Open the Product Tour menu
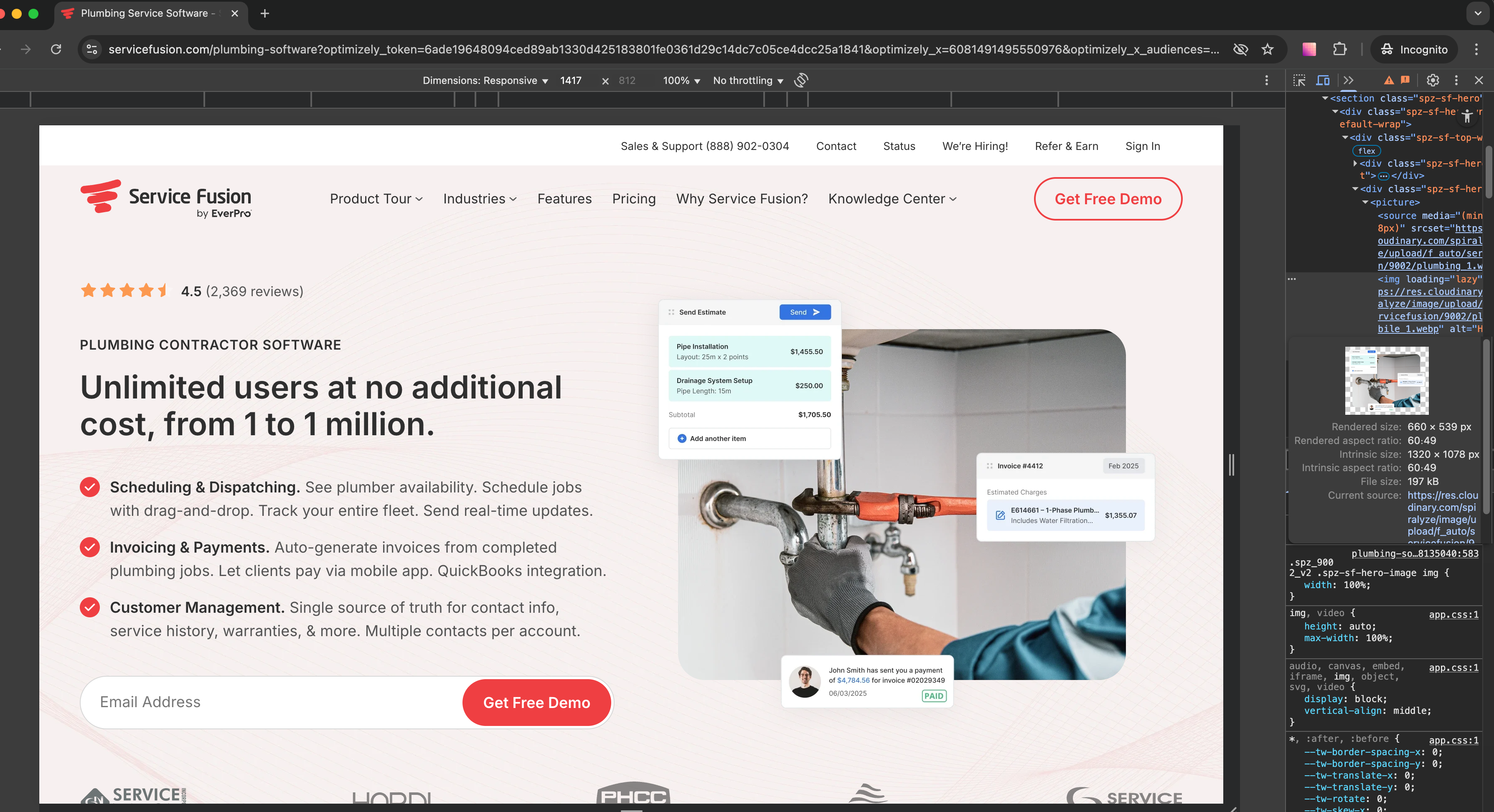This screenshot has height=812, width=1494. pos(376,199)
